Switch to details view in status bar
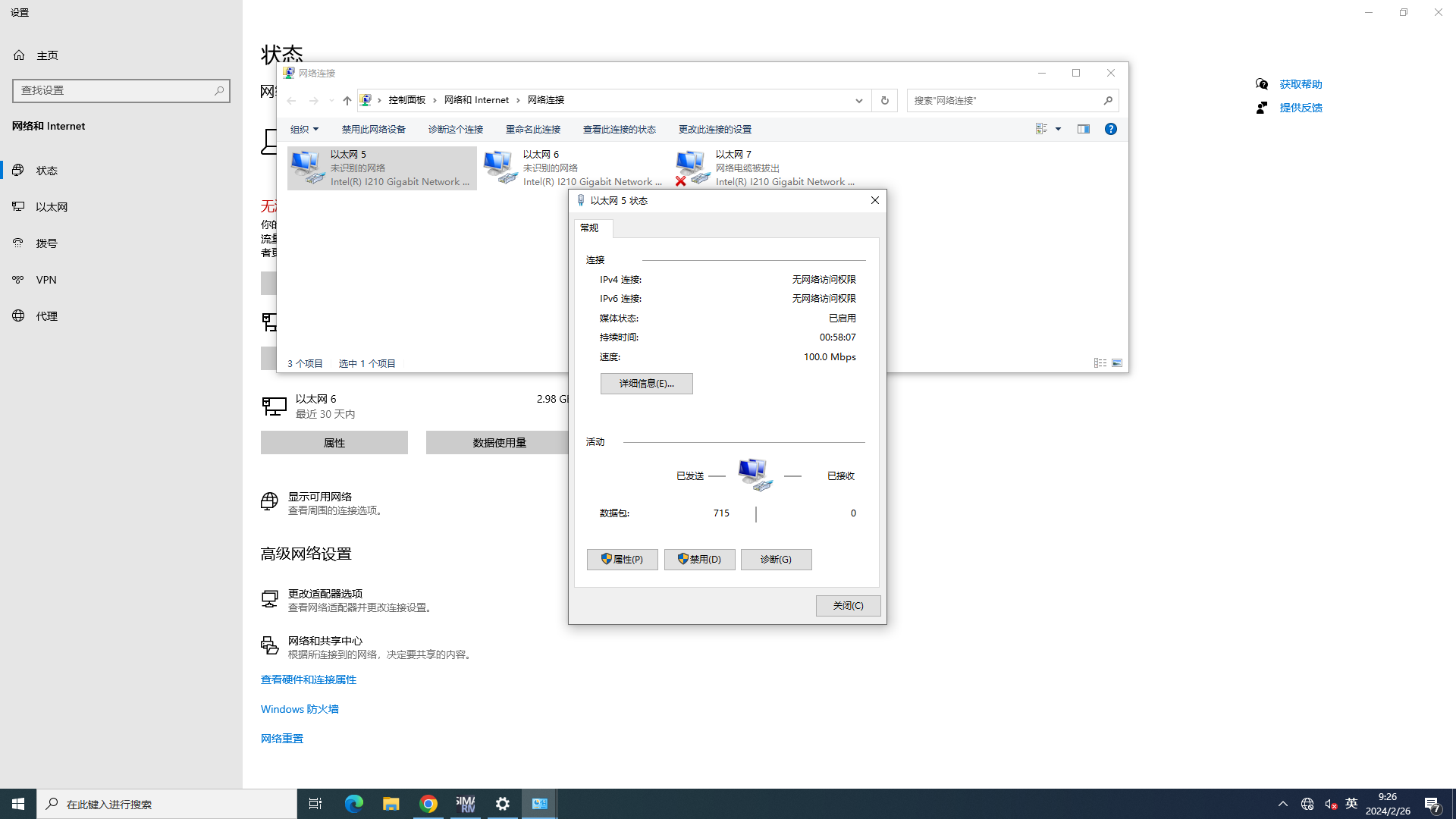1456x819 pixels. tap(1100, 363)
